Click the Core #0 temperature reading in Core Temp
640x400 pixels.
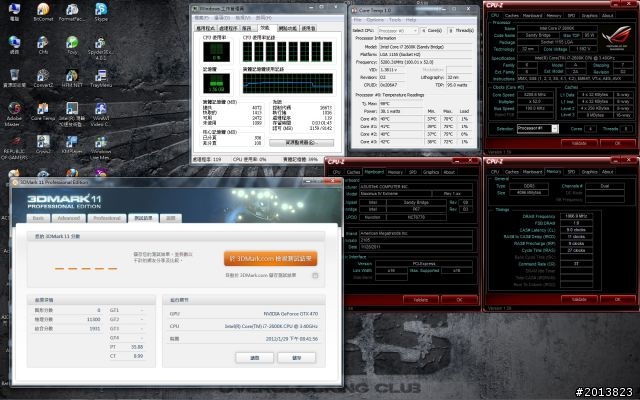pos(402,119)
